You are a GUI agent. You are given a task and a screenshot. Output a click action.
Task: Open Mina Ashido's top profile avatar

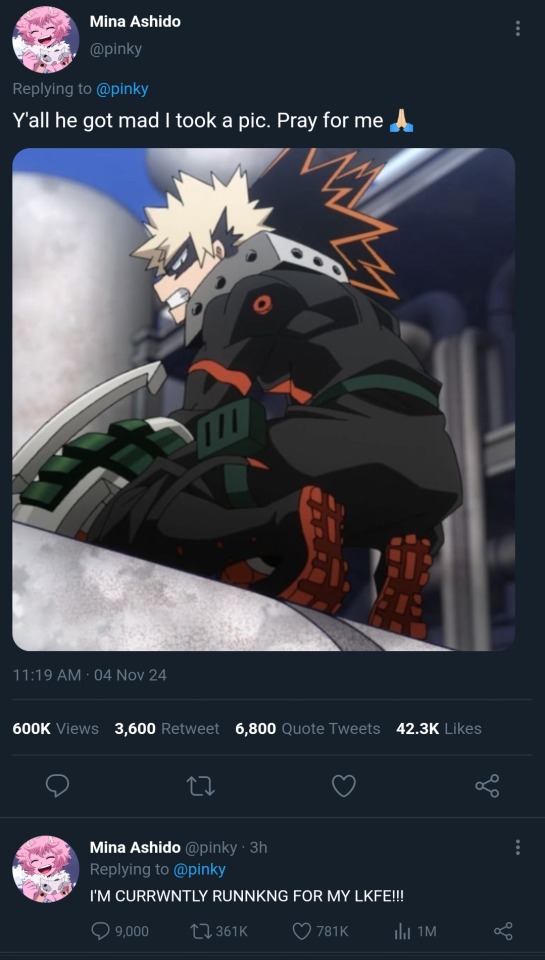click(45, 40)
